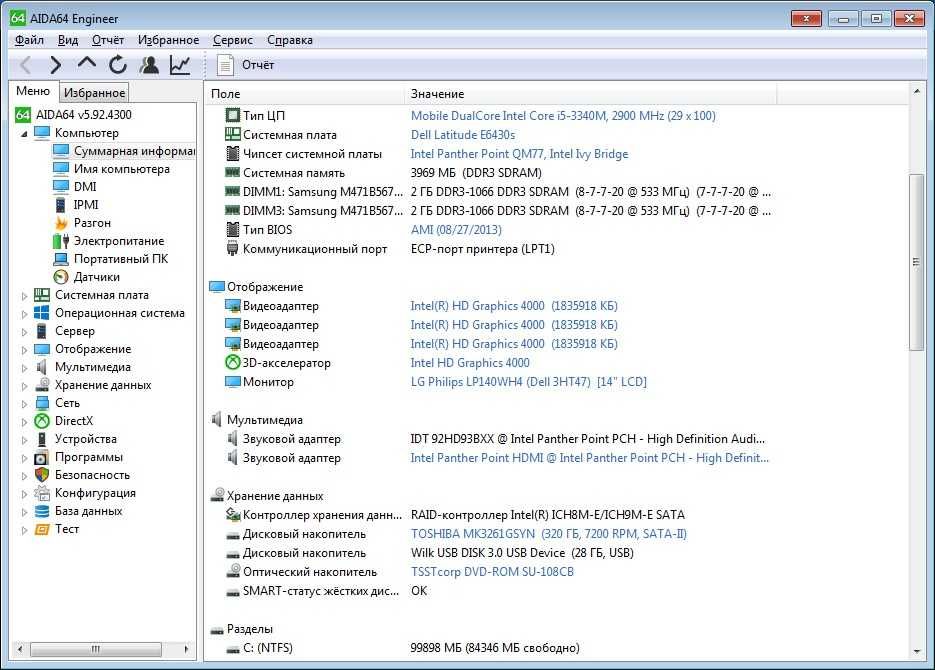
Task: Select the DMI tree icon
Action: [x=61, y=187]
